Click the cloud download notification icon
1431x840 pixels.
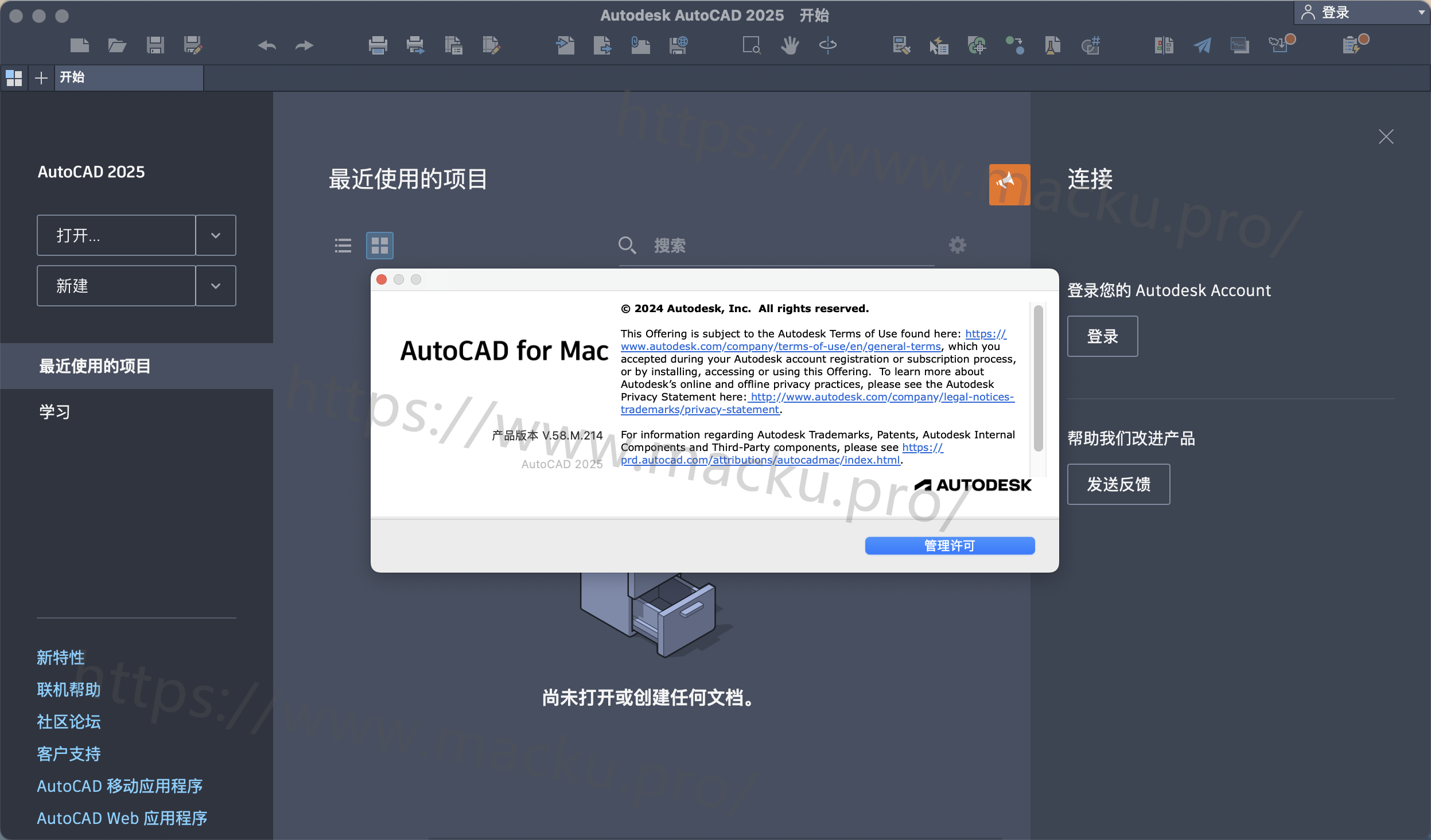pos(1281,44)
